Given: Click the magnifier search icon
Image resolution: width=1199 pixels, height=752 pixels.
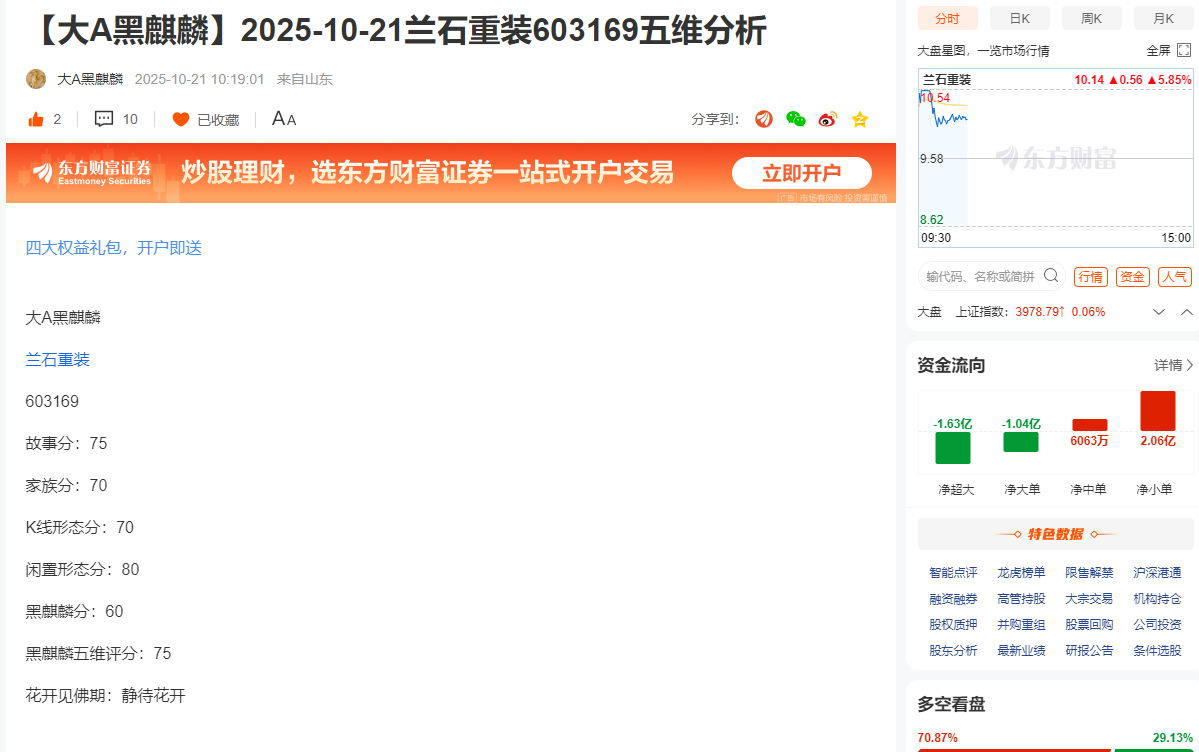Looking at the screenshot, I should [x=1051, y=275].
